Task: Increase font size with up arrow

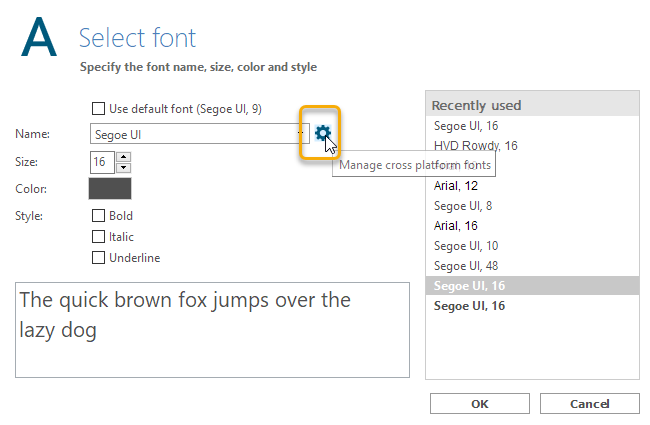Action: pos(124,156)
